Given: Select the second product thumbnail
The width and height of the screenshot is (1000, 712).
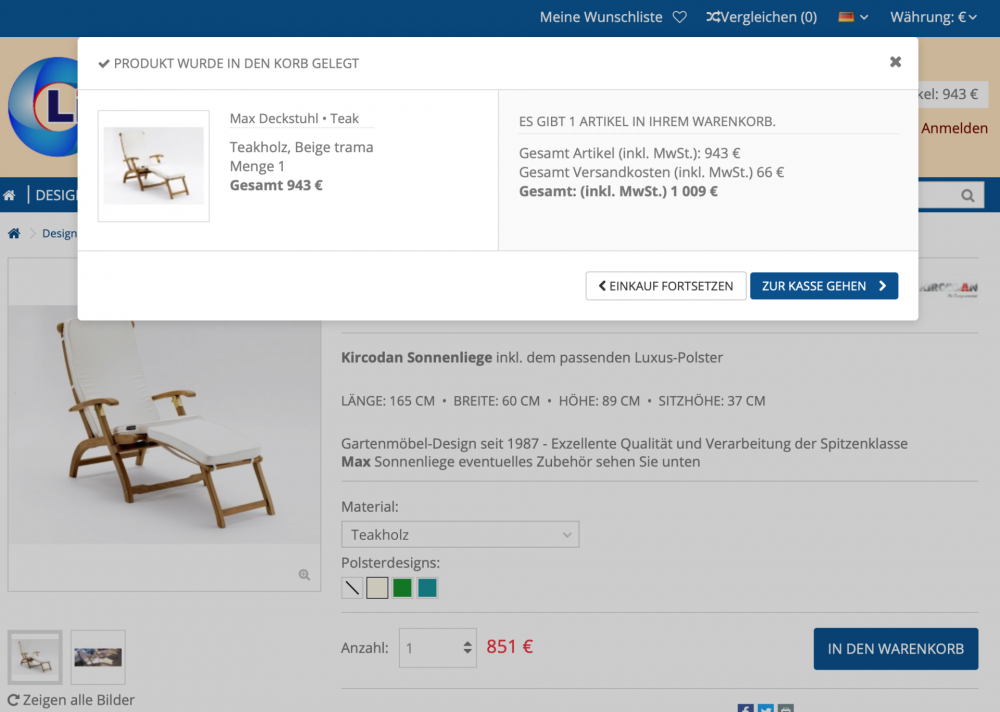Looking at the screenshot, I should click(x=98, y=657).
